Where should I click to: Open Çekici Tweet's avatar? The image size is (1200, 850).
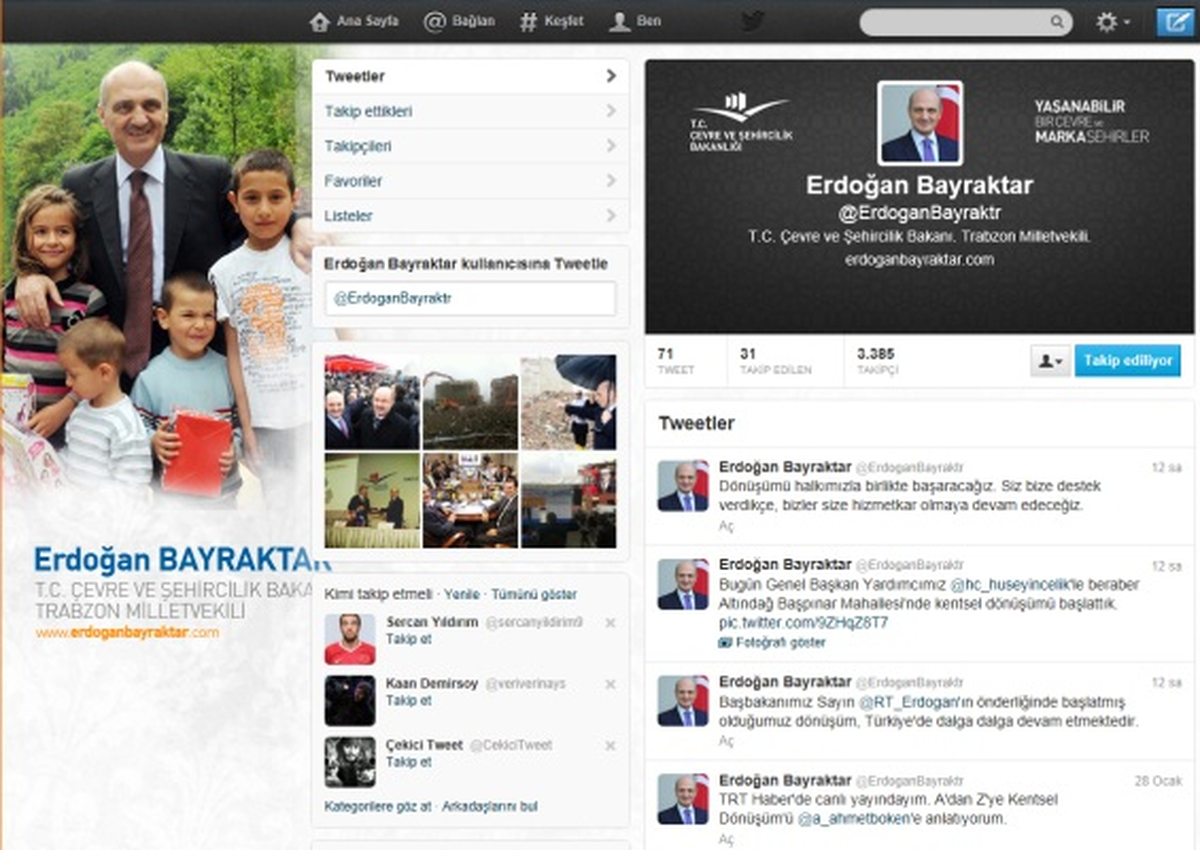click(x=350, y=762)
